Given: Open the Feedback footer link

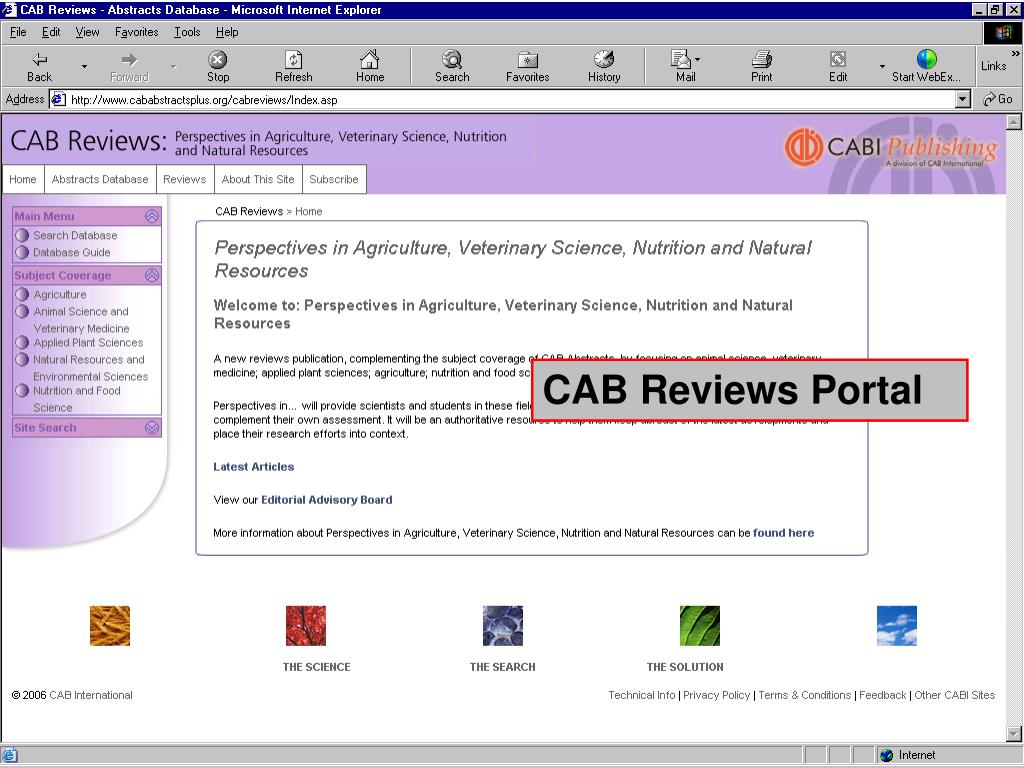Looking at the screenshot, I should [882, 696].
